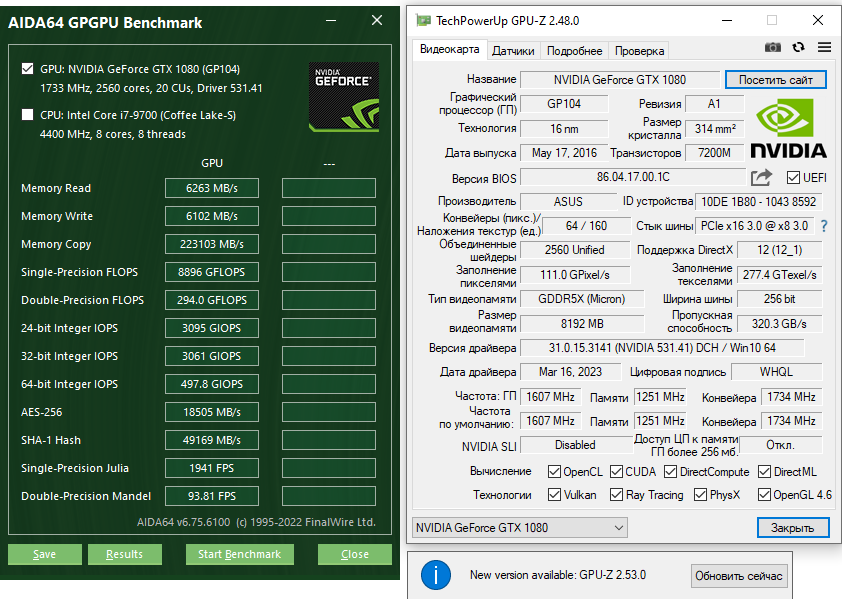Click the Close button in AIDA64
The width and height of the screenshot is (842, 599).
355,554
